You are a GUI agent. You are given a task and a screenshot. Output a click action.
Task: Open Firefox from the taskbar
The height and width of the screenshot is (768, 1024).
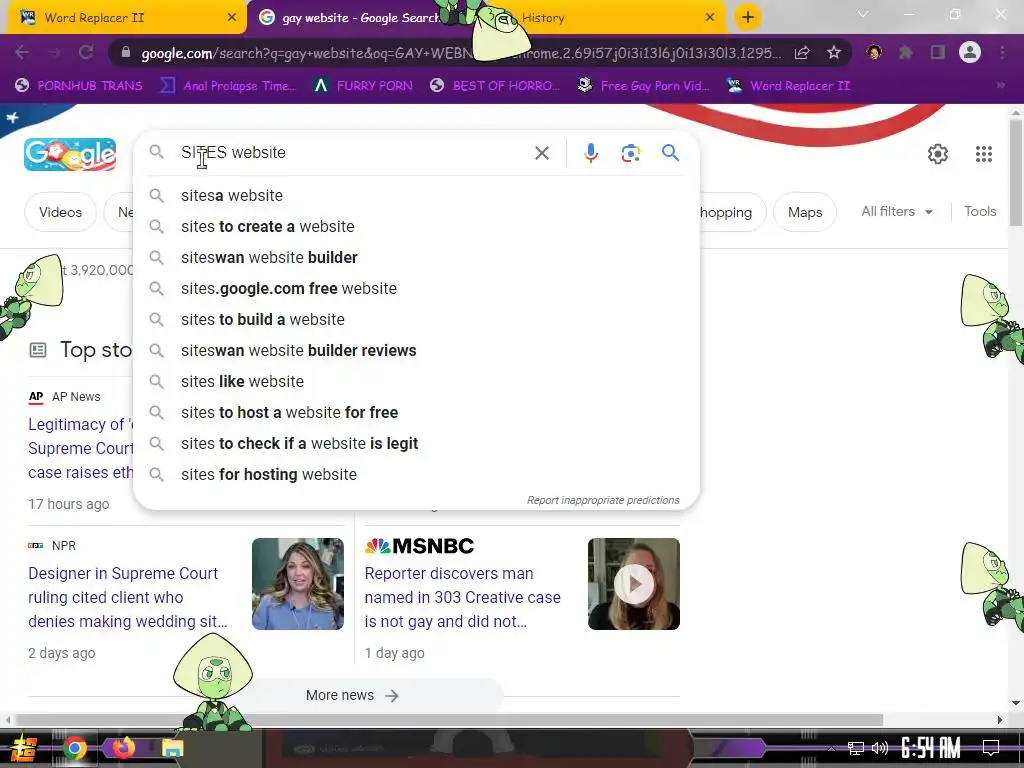pos(123,748)
